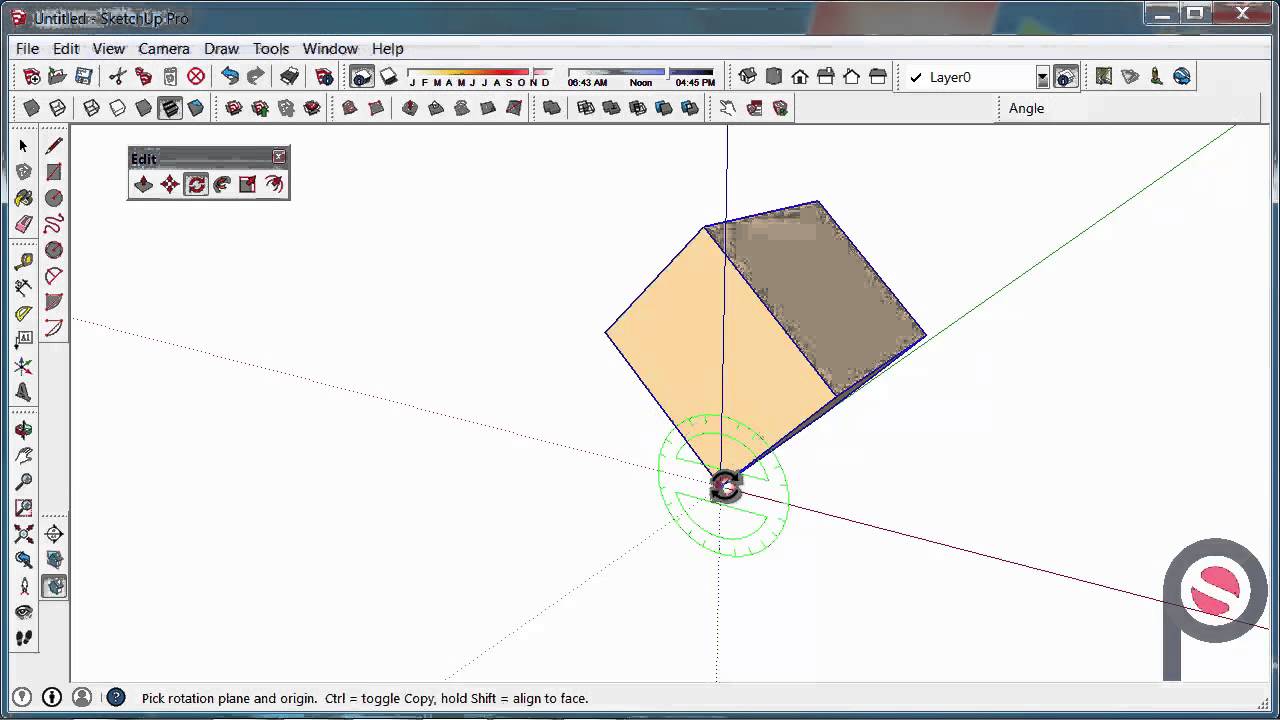Toggle the Shadows display button
This screenshot has width=1280, height=720.
[388, 76]
